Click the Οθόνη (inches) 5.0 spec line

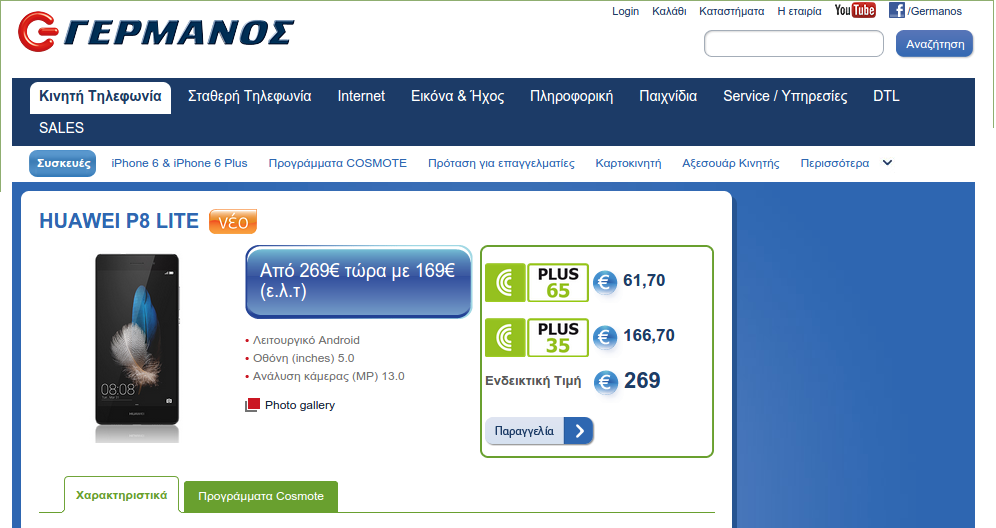point(304,358)
